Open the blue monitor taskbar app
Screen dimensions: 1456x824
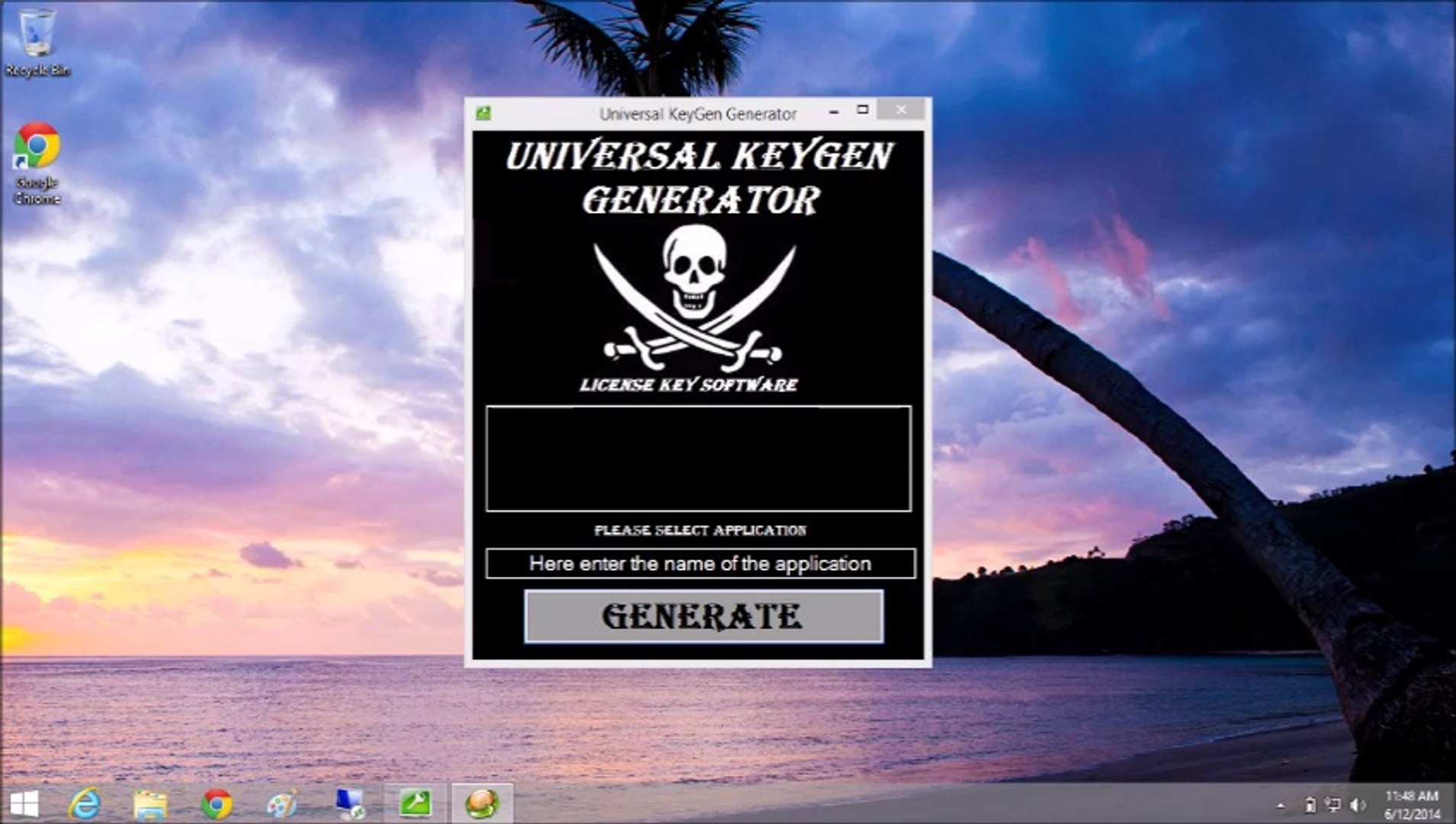click(x=350, y=804)
